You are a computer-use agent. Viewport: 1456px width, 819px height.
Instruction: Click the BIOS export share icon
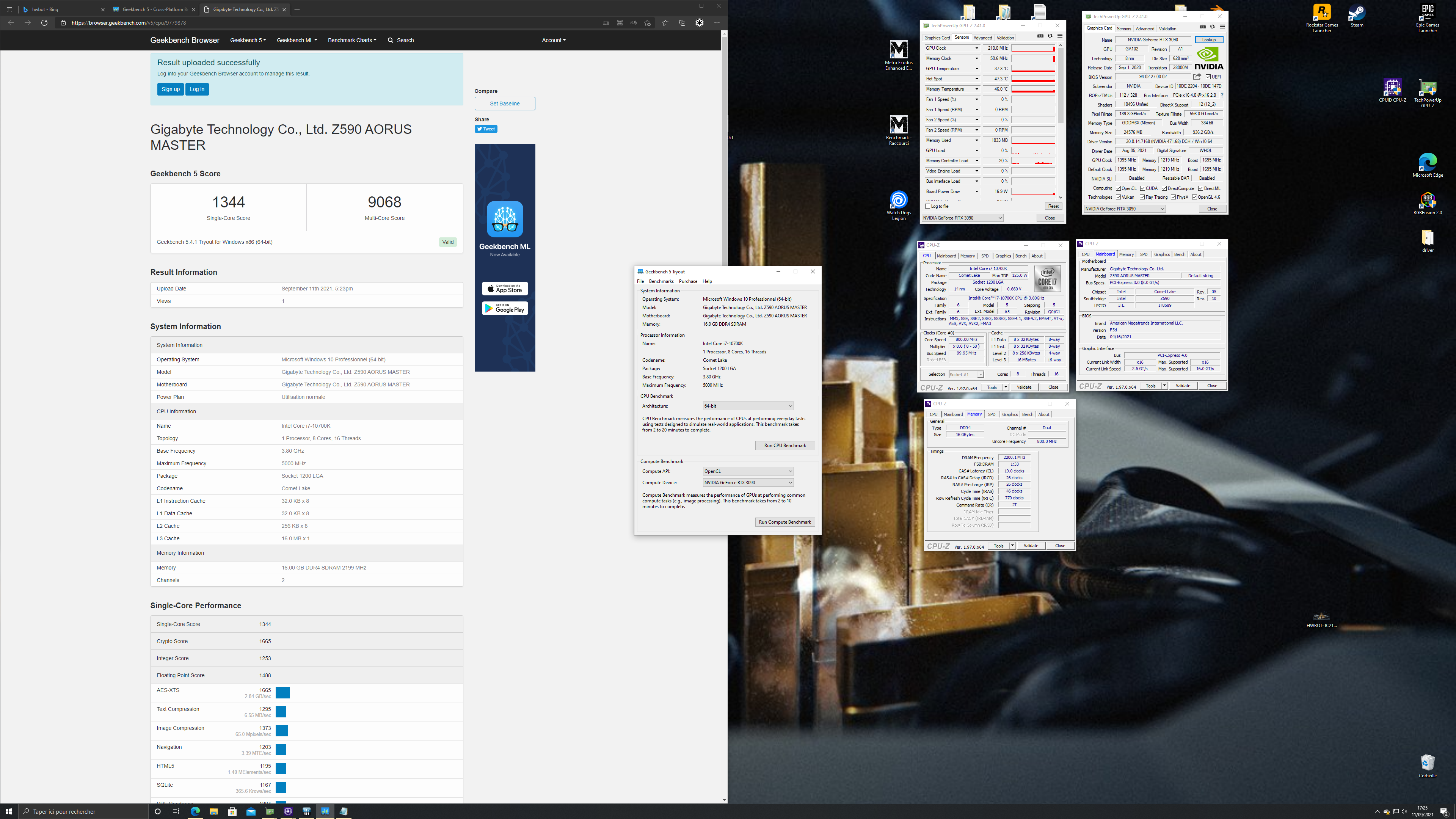tap(1197, 76)
